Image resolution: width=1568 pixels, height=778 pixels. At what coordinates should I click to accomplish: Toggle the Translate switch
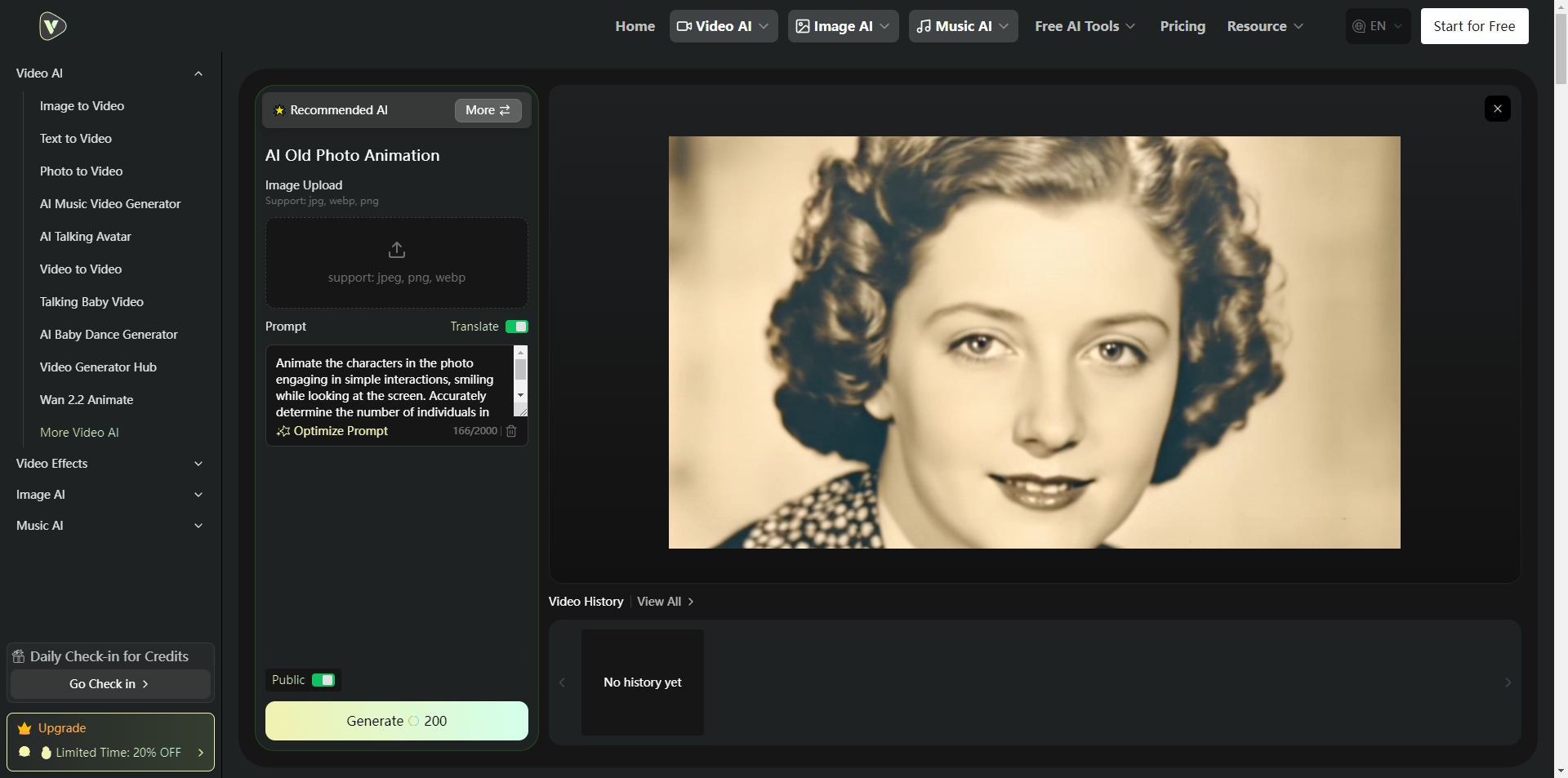(x=516, y=327)
